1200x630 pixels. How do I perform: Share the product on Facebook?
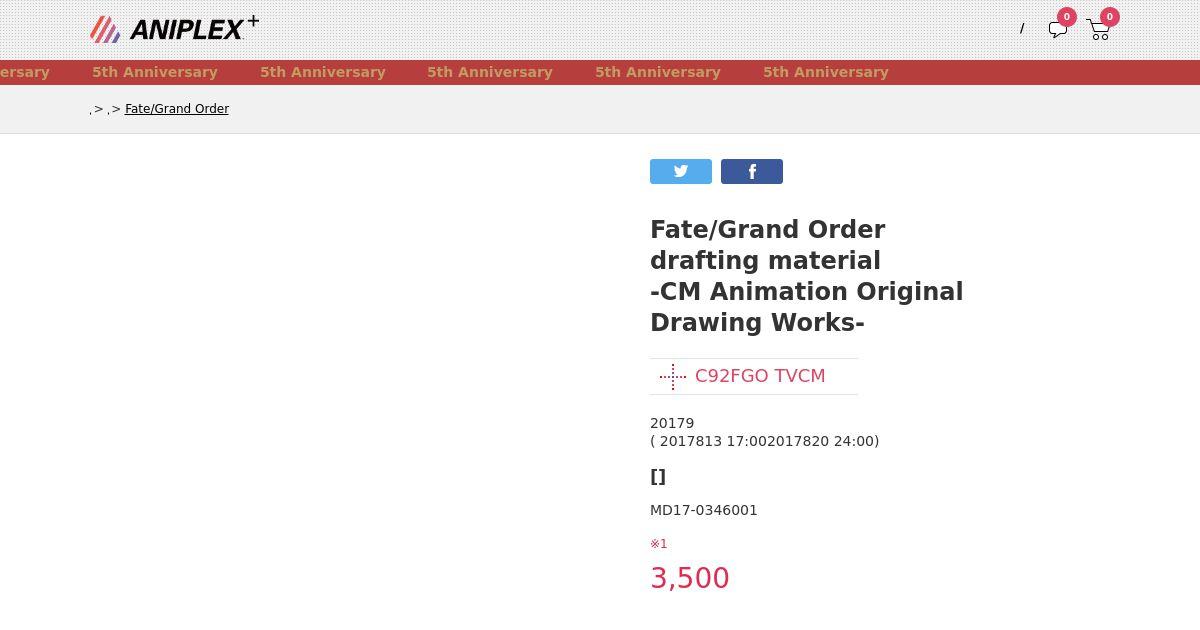click(x=752, y=171)
